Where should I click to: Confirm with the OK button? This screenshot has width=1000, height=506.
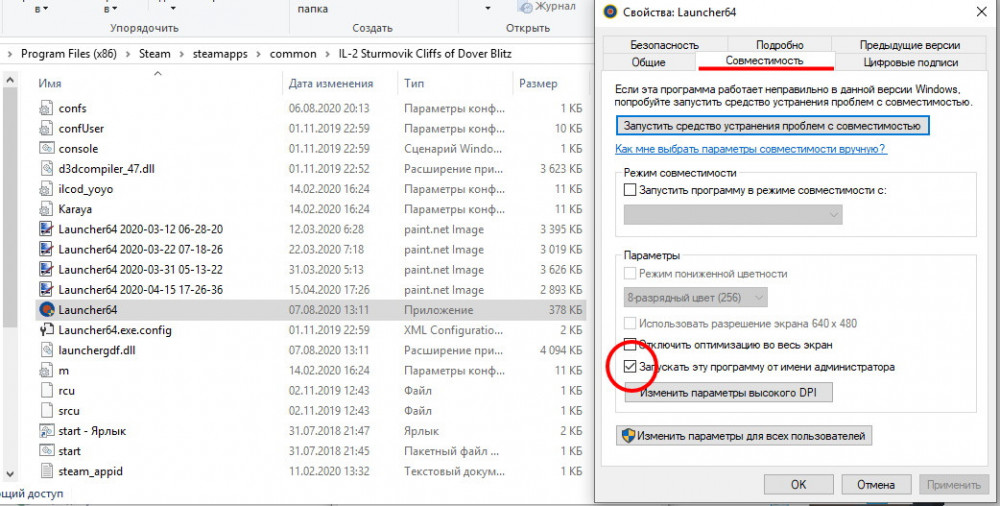[798, 485]
